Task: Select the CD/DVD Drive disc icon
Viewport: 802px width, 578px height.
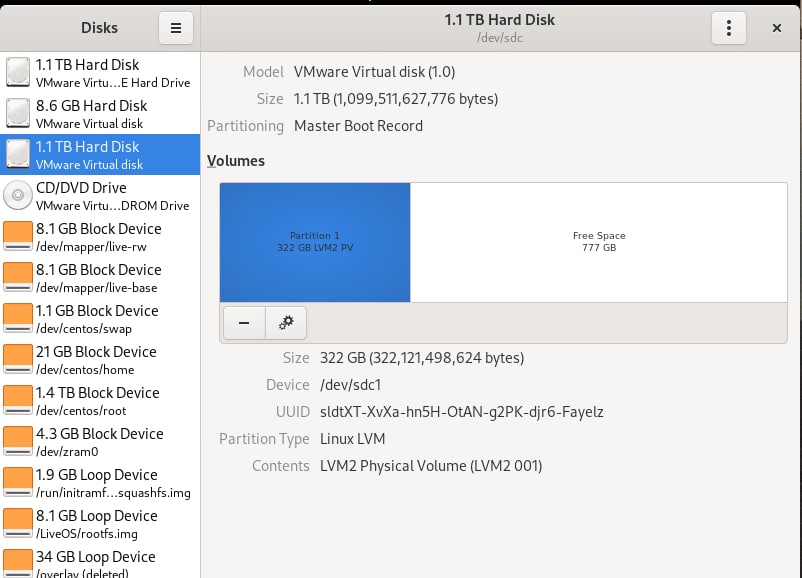Action: point(18,195)
